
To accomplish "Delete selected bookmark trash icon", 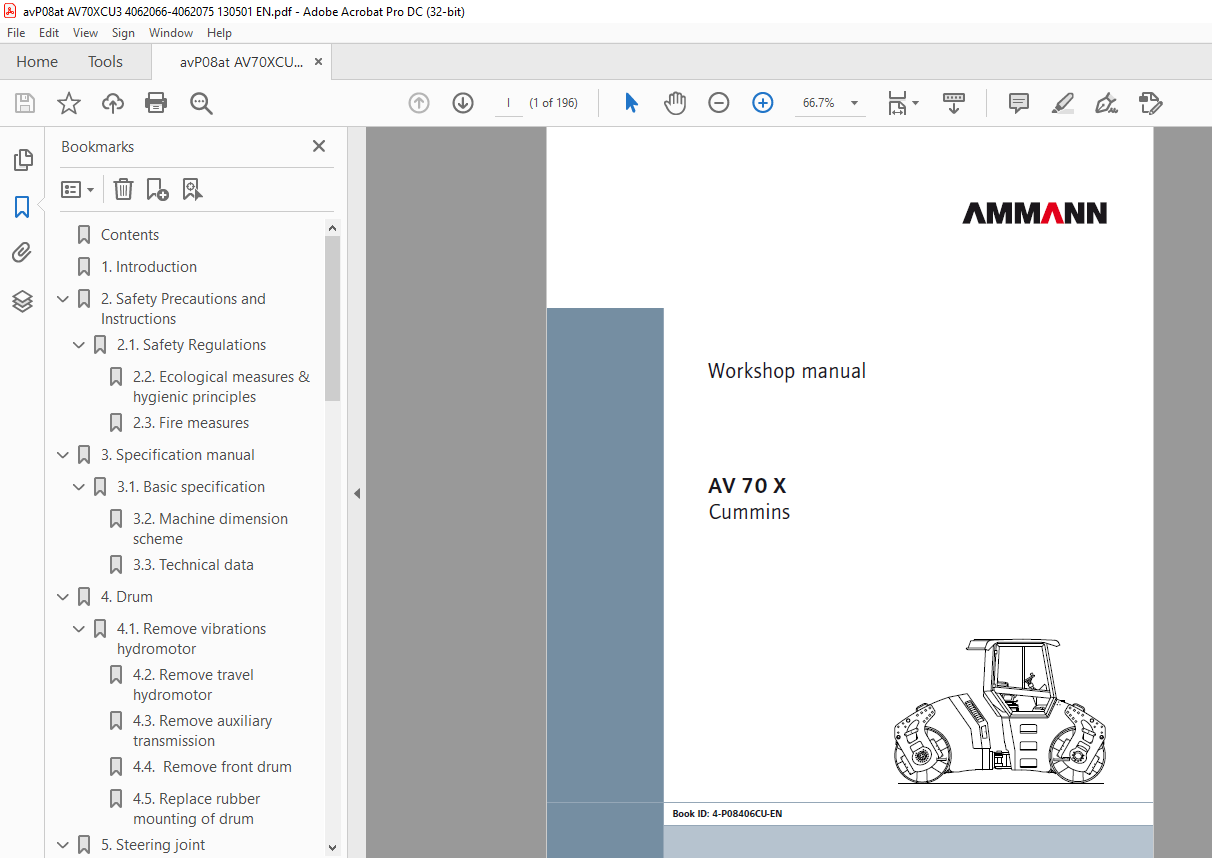I will click(123, 189).
